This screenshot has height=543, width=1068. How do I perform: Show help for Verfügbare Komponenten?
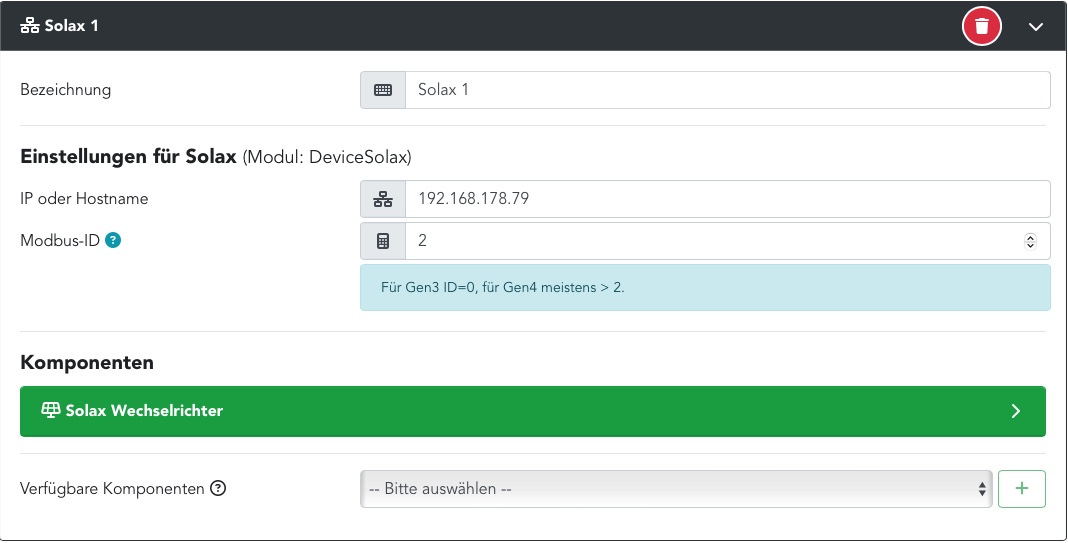click(x=218, y=488)
